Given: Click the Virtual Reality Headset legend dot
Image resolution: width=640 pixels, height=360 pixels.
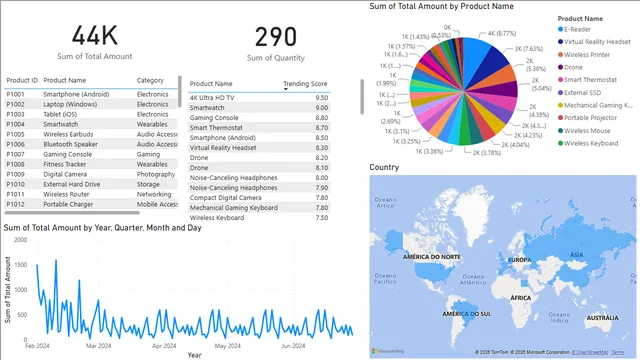Looking at the screenshot, I should pyautogui.click(x=560, y=42).
